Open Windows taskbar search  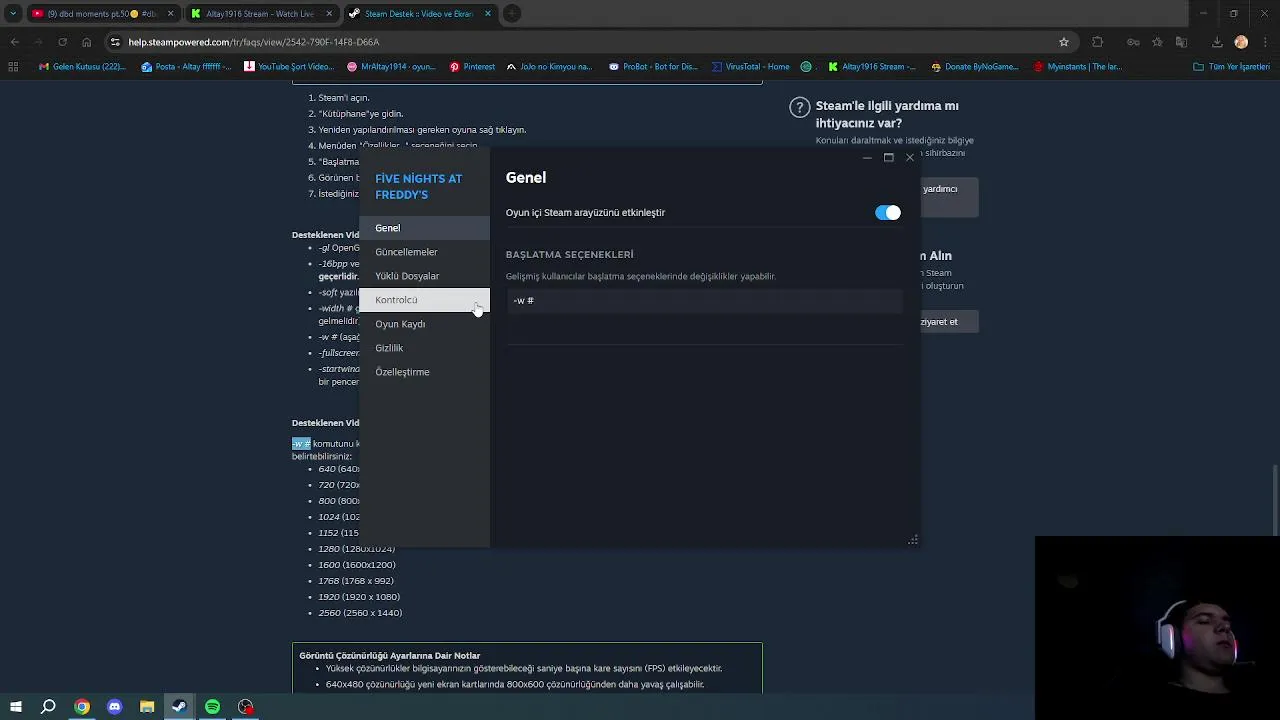[48, 707]
